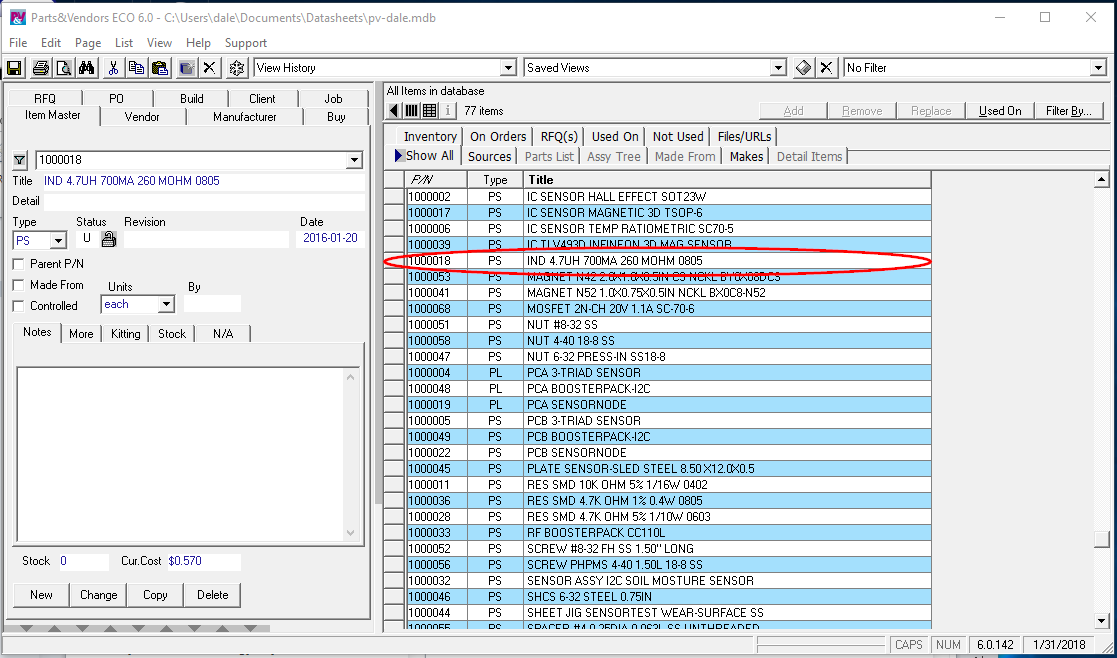Click the grayed New Item toolbar icon

(x=187, y=68)
